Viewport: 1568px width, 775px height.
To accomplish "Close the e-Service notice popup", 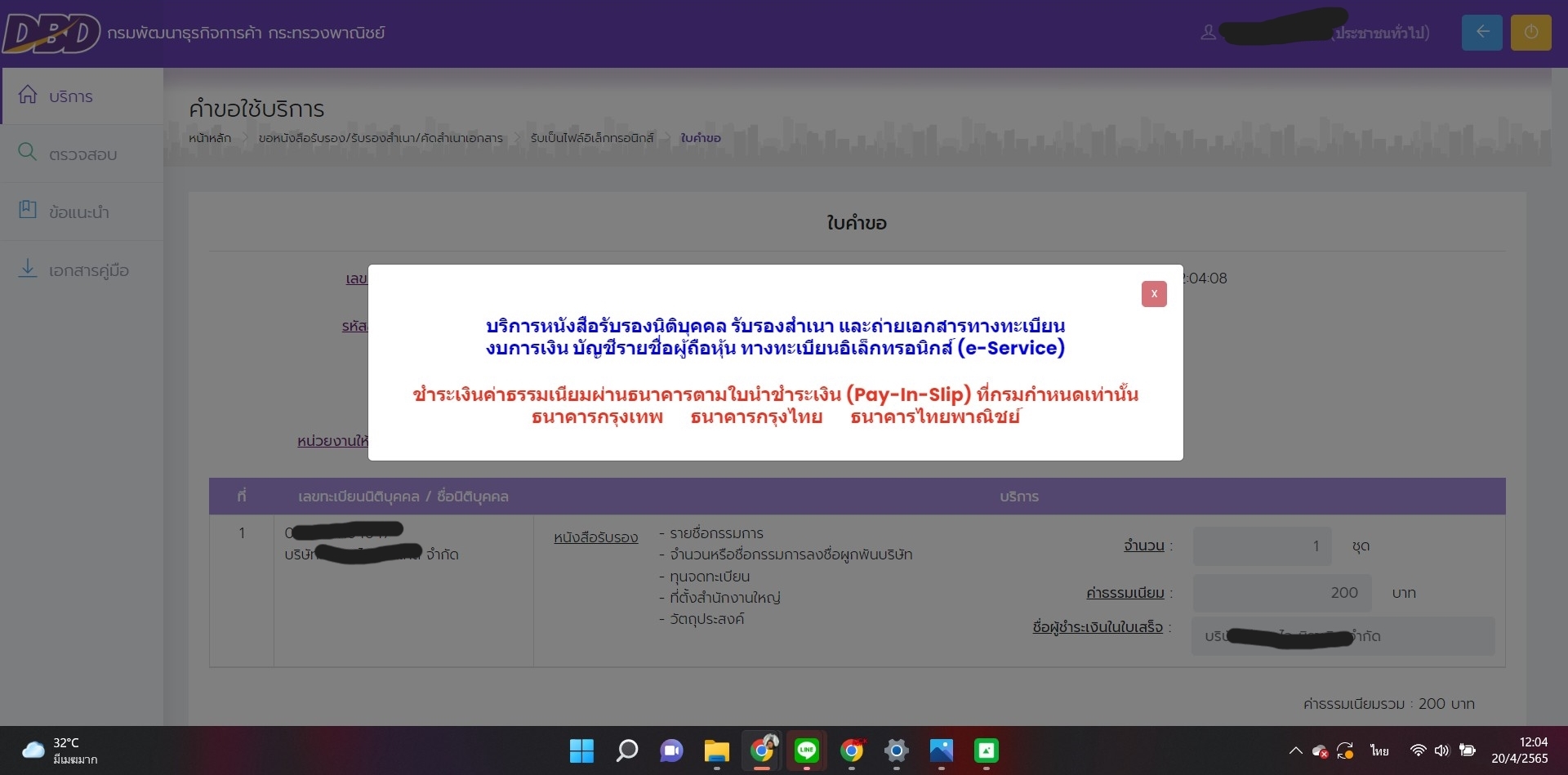I will coord(1154,294).
